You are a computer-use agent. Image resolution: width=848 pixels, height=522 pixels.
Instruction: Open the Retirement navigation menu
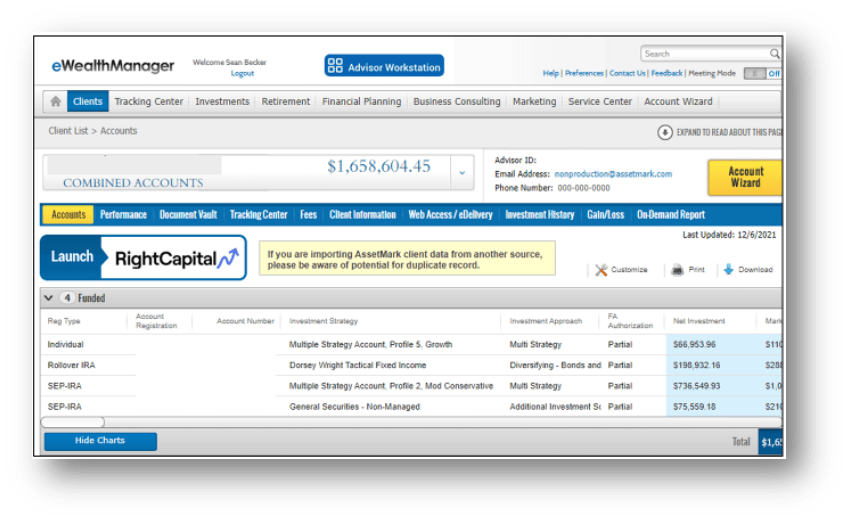click(286, 101)
